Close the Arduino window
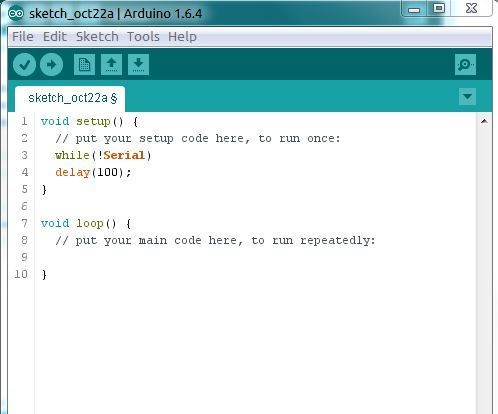This screenshot has width=498, height=414. [472, 8]
